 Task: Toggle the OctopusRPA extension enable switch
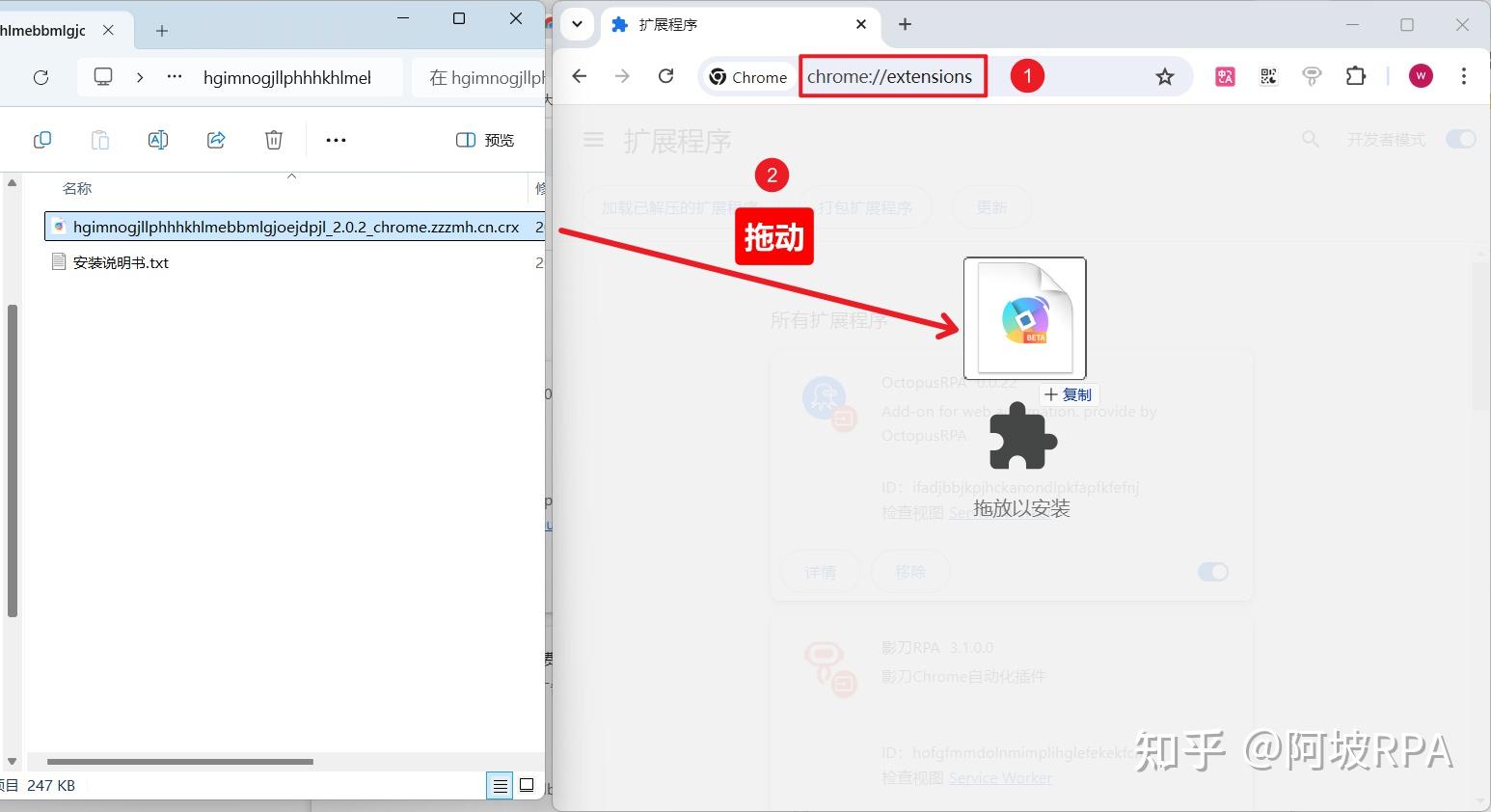pos(1212,572)
